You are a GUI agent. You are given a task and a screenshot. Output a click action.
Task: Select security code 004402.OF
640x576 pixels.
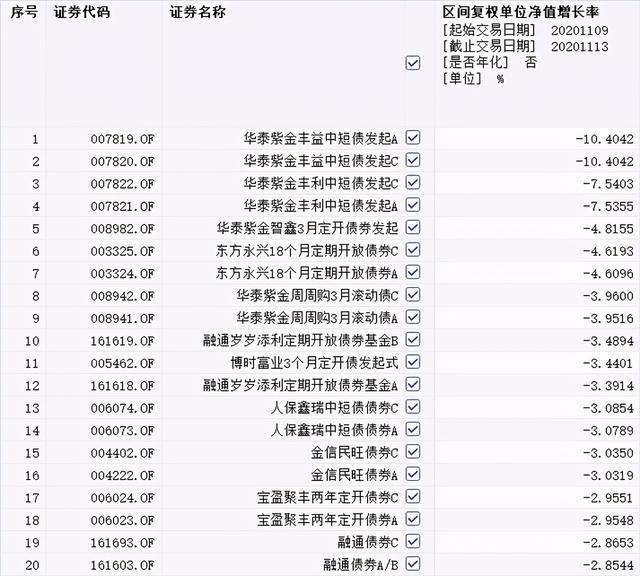[122, 454]
